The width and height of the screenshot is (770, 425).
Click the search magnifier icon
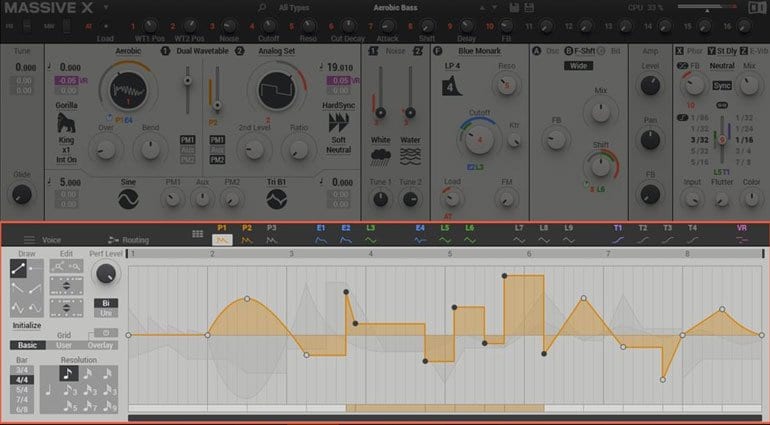[262, 7]
